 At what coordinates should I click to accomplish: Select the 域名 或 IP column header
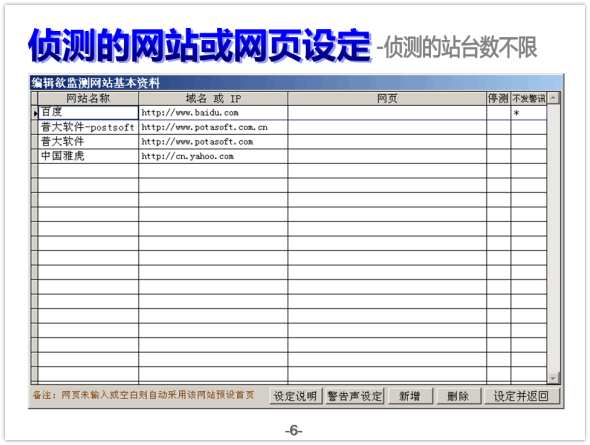click(213, 99)
